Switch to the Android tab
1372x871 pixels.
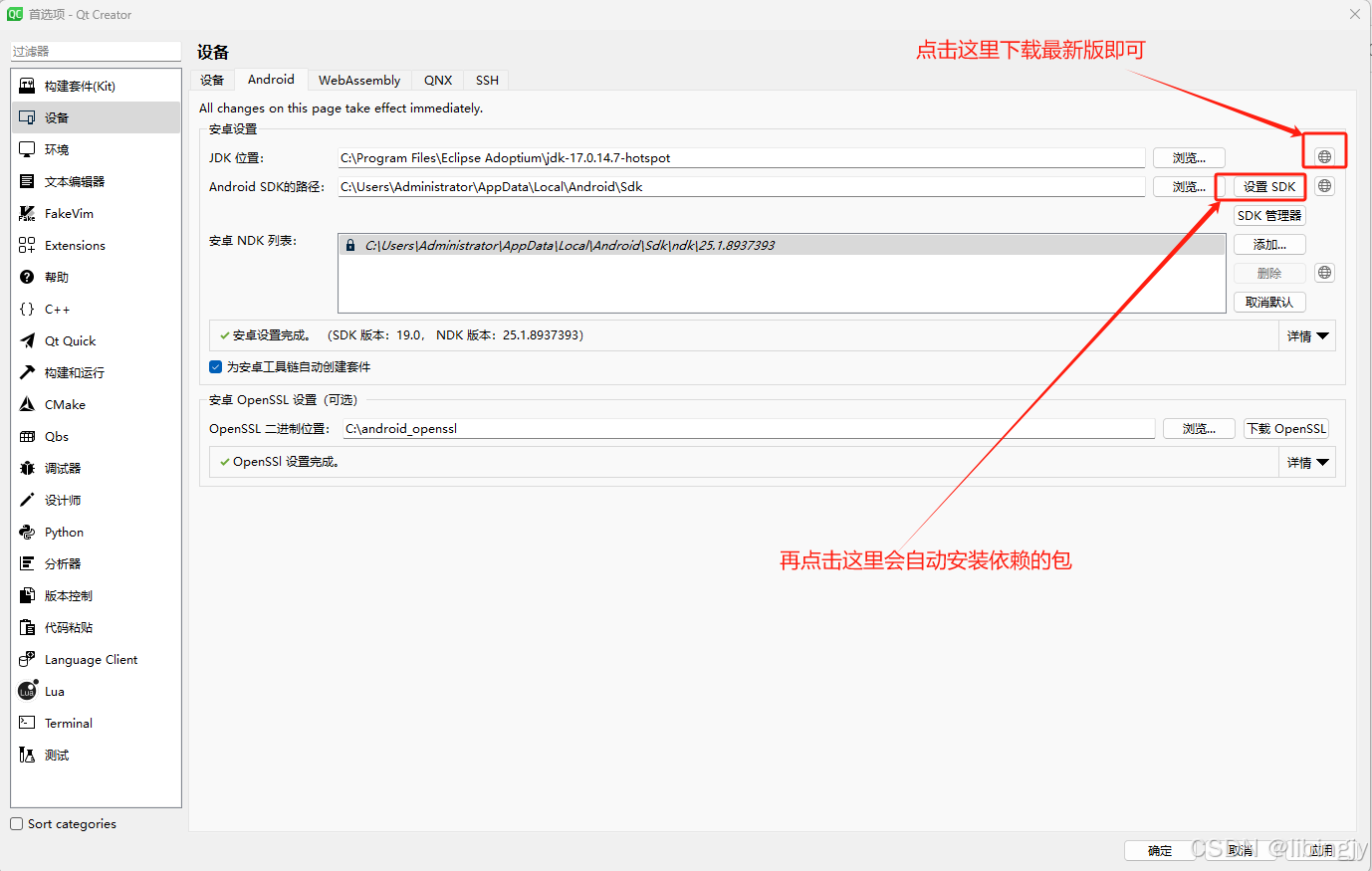pyautogui.click(x=271, y=80)
